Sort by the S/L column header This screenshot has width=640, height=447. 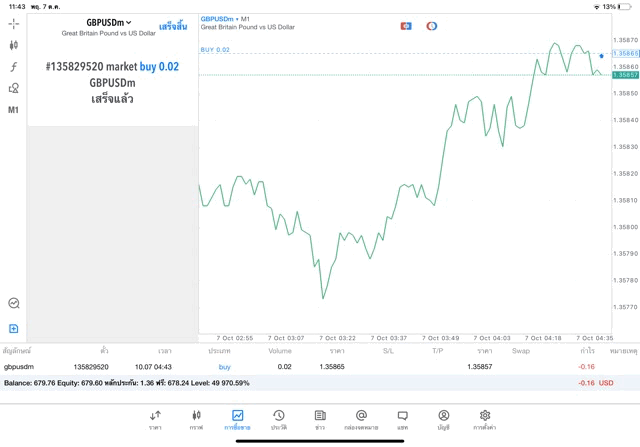point(388,351)
